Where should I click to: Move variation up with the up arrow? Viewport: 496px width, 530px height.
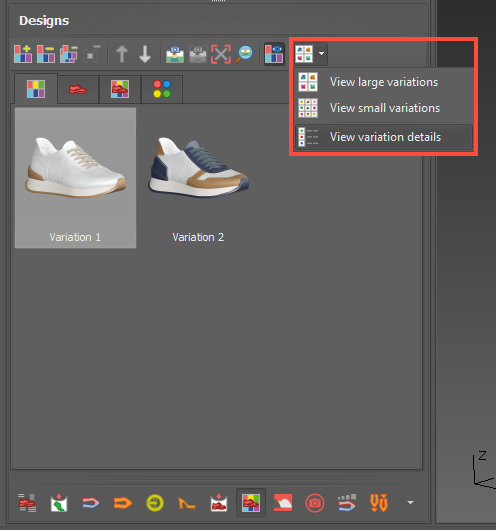122,54
